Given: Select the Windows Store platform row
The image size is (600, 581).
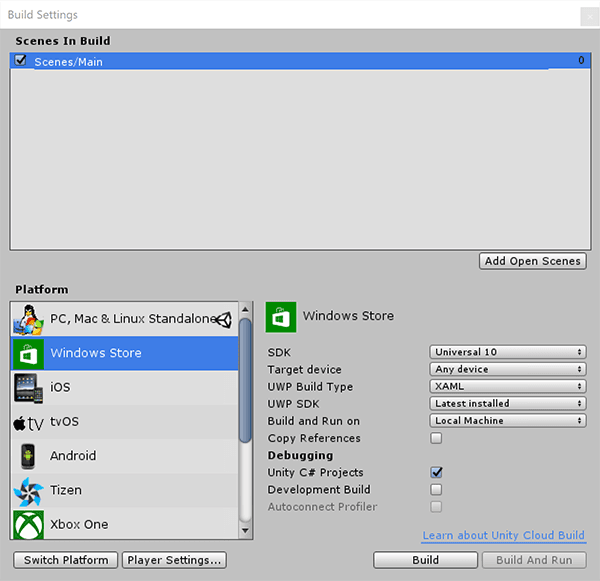Looking at the screenshot, I should [125, 353].
